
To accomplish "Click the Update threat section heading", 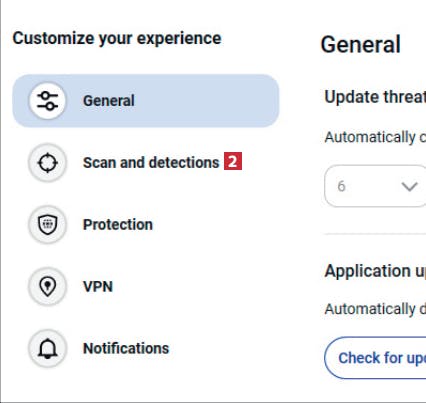I will tap(375, 97).
